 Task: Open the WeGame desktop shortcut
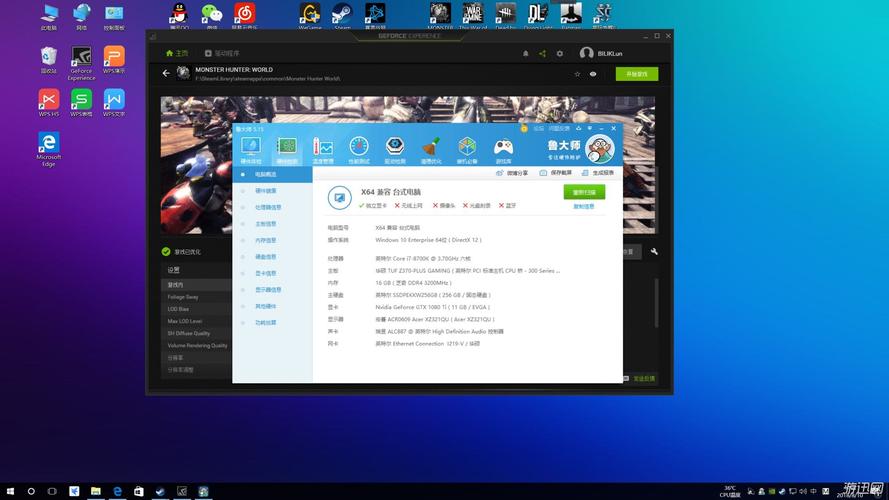coord(310,15)
